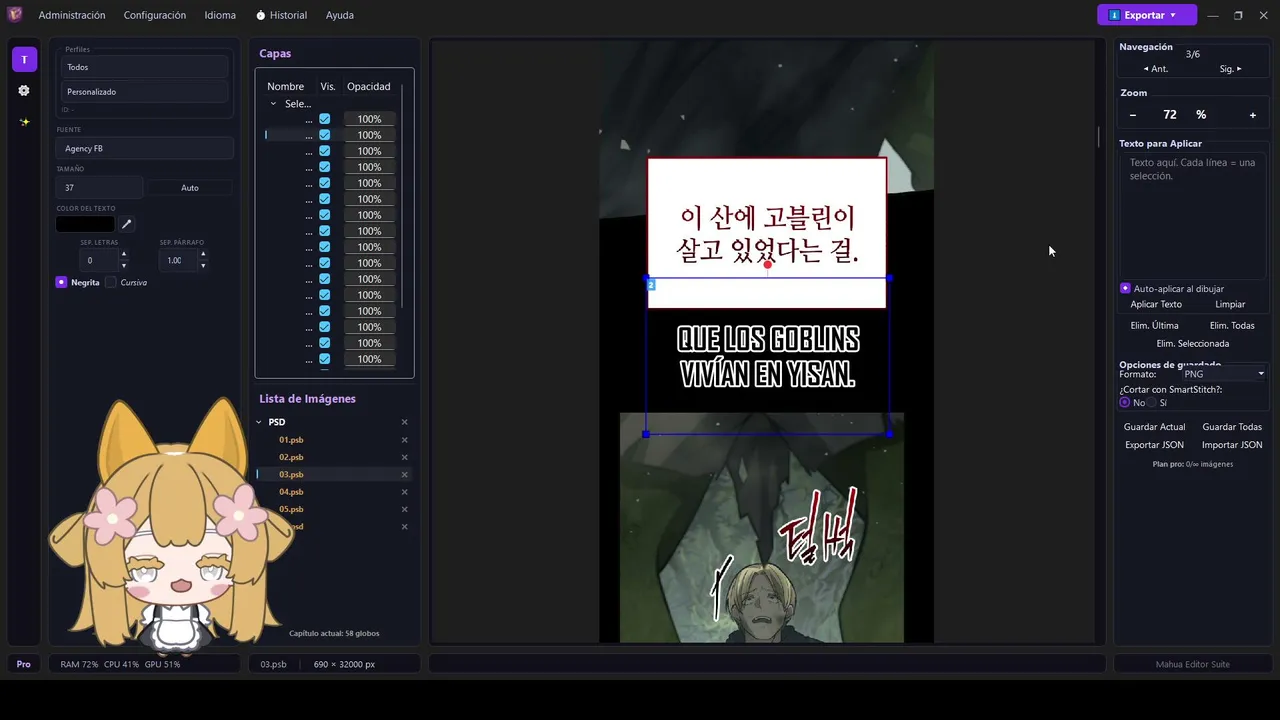Collapse the Sele... group in layers
The height and width of the screenshot is (720, 1280).
273,103
